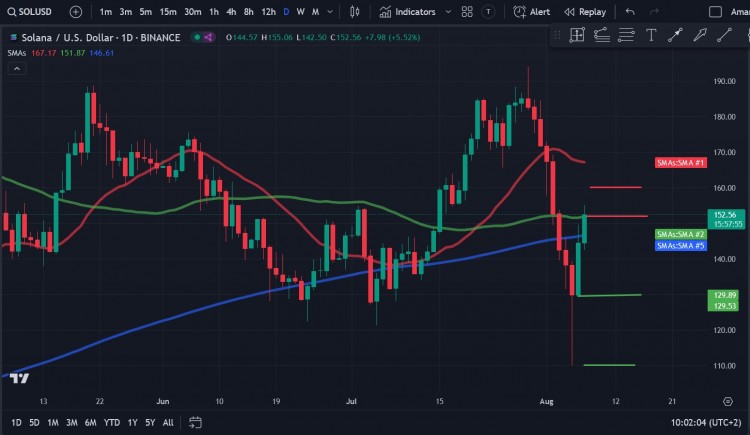The image size is (750, 435).
Task: Click the SMAs:SMA #5 blue price label
Action: (680, 245)
